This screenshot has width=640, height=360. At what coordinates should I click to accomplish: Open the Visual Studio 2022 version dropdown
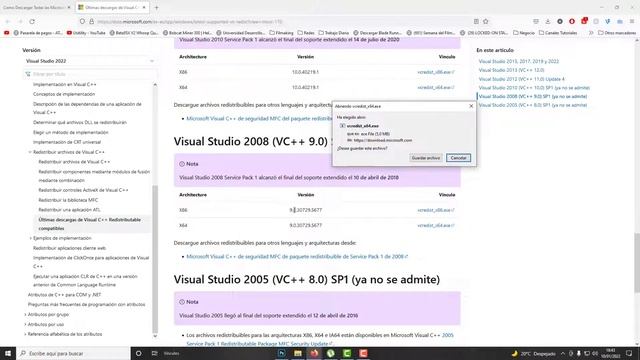point(89,61)
